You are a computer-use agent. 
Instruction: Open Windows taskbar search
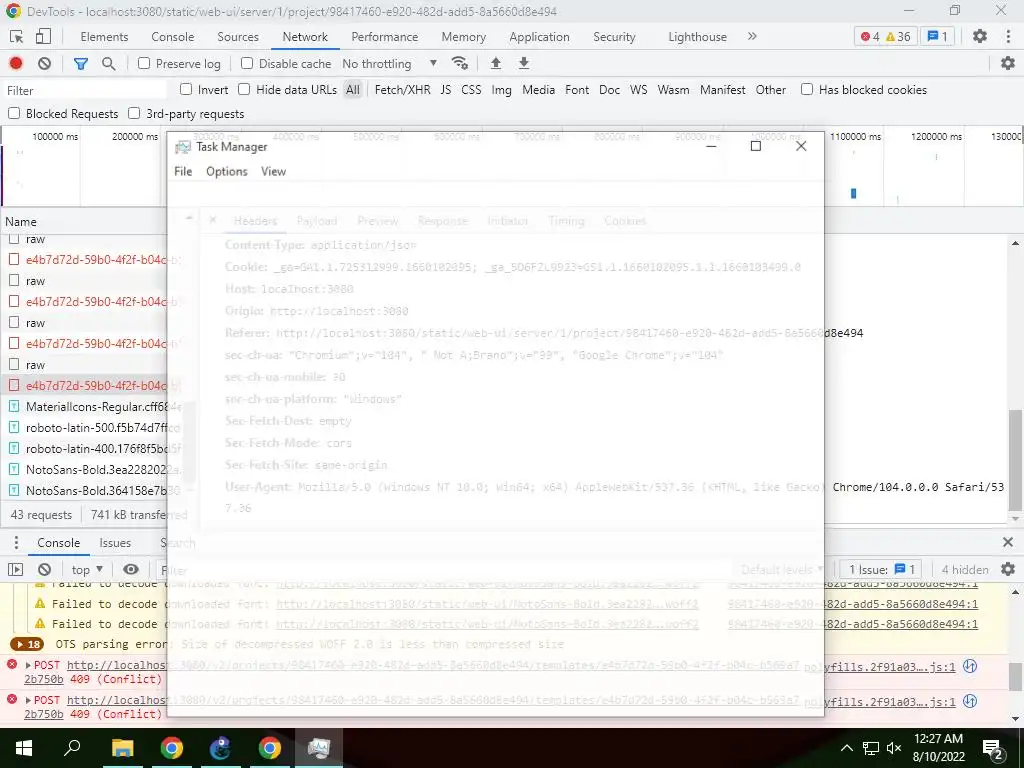click(x=72, y=748)
